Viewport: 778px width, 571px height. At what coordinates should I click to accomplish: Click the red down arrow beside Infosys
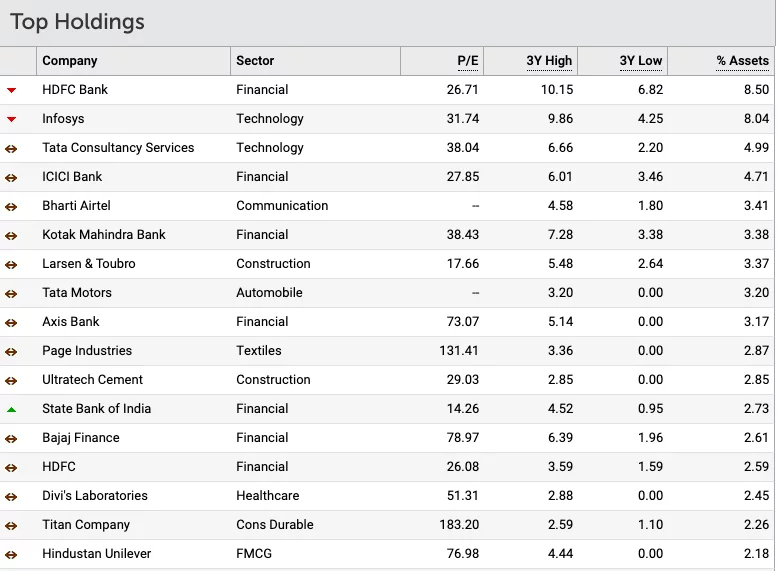12,119
